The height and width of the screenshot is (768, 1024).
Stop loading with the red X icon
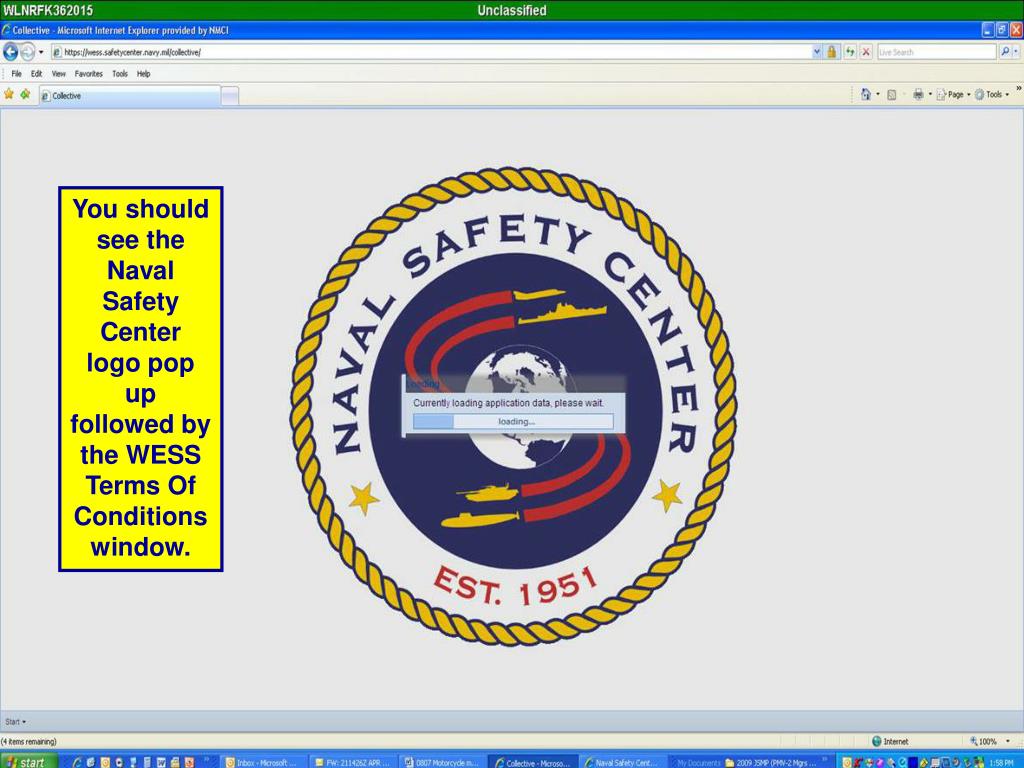pos(866,52)
